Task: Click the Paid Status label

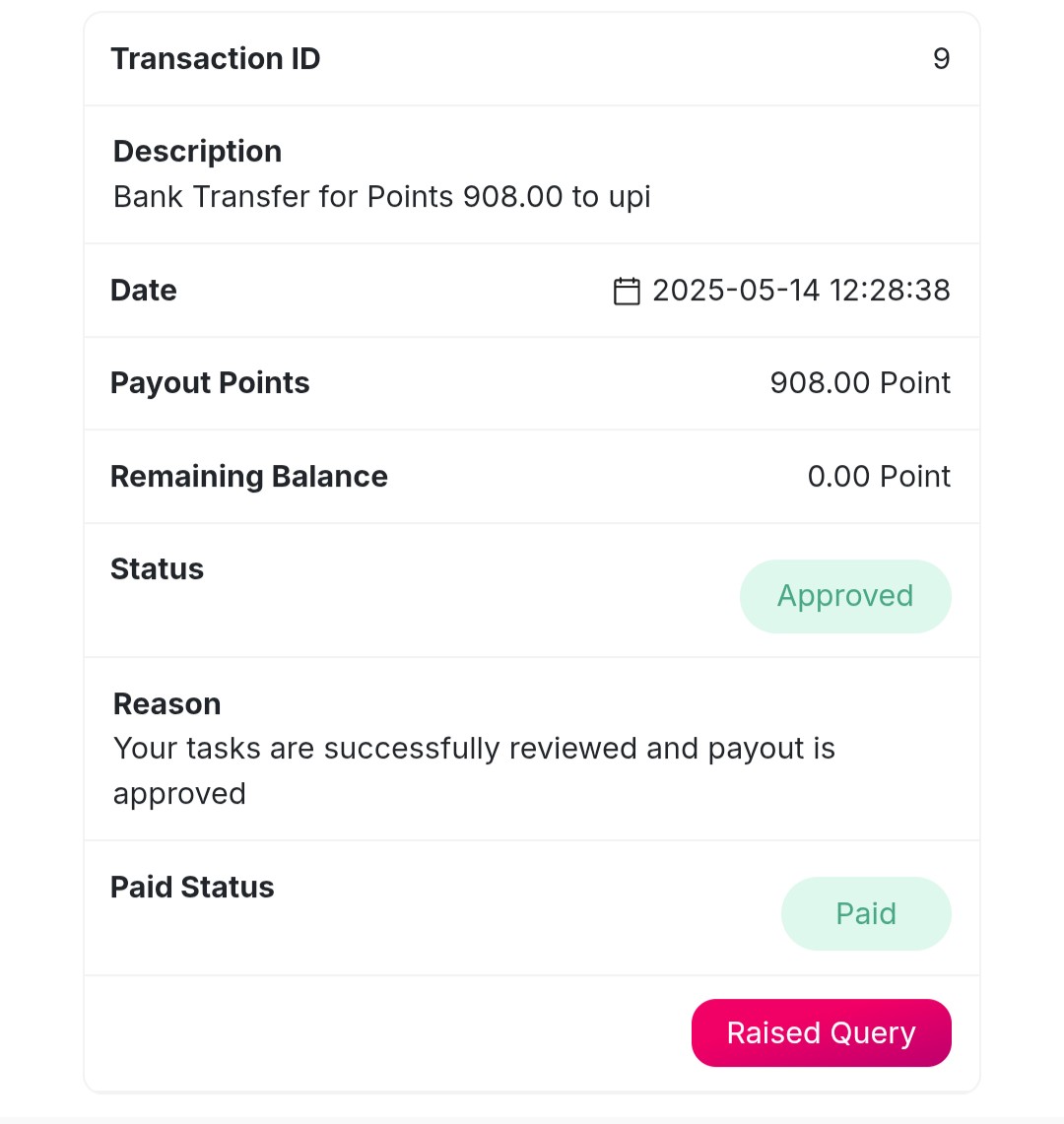Action: pos(192,888)
